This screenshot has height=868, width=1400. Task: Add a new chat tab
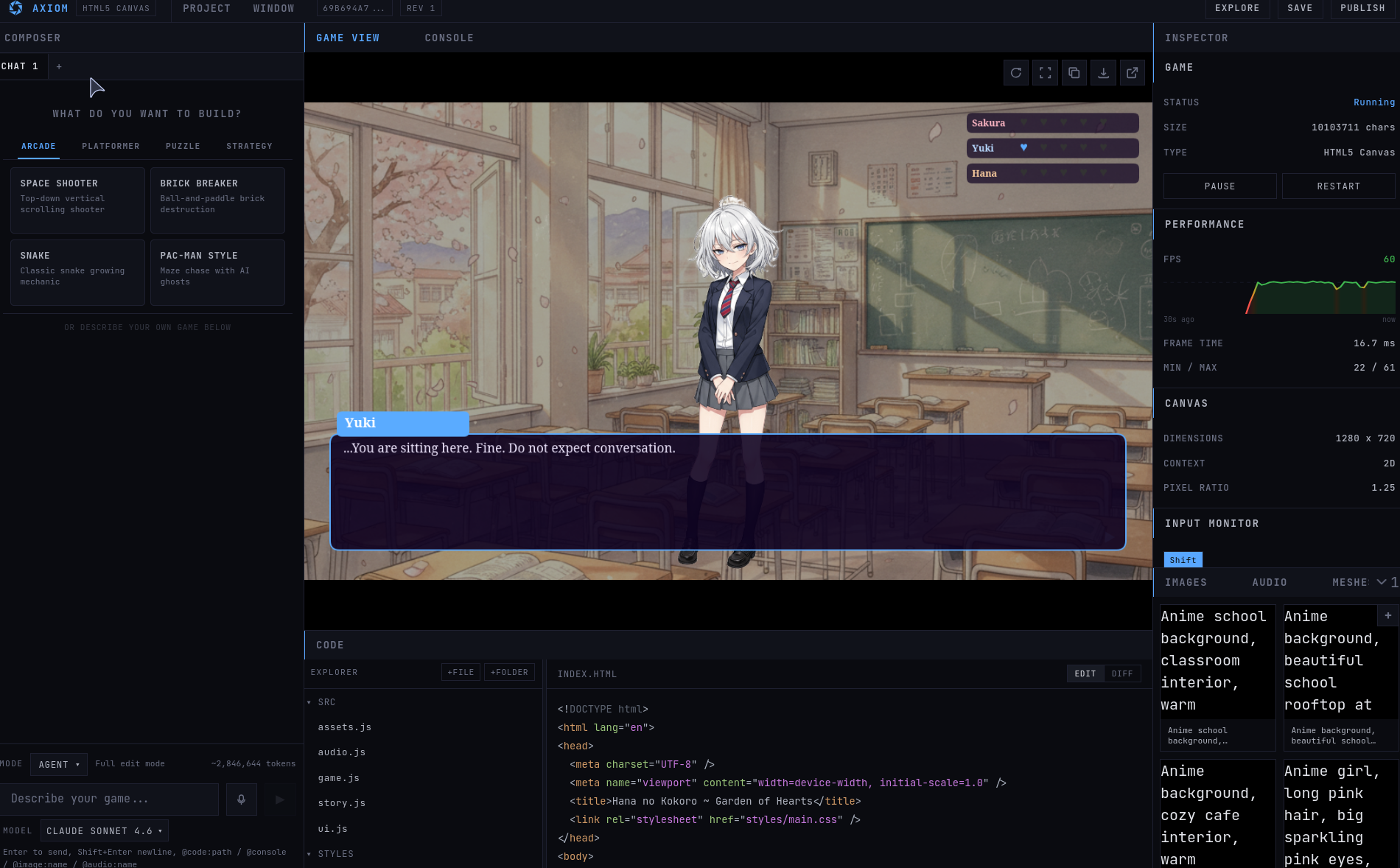(59, 66)
